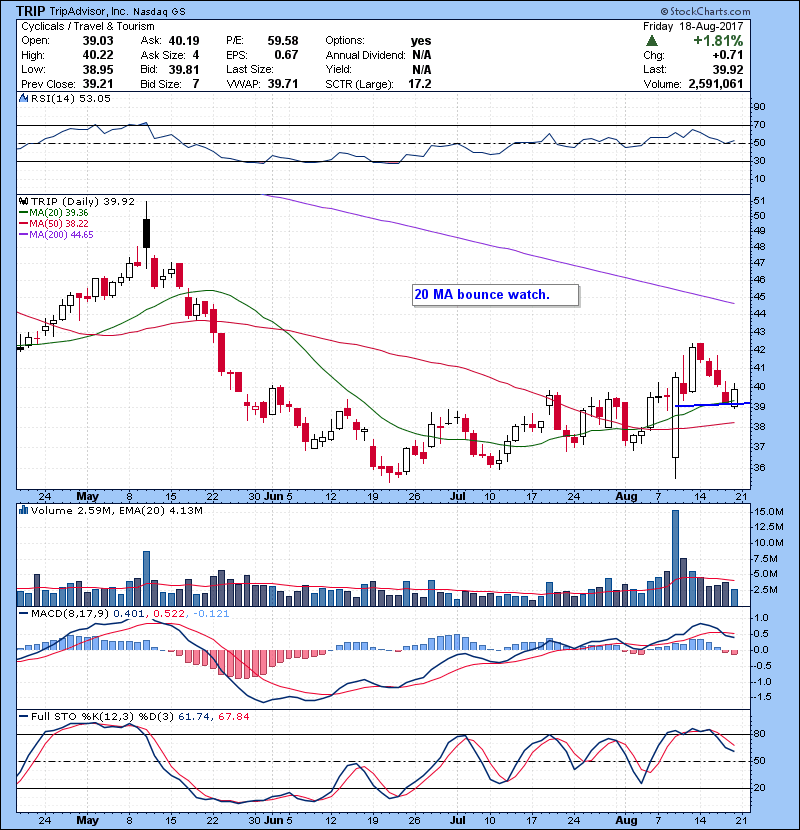Click the date Friday 18-Aug-2017

[x=693, y=26]
